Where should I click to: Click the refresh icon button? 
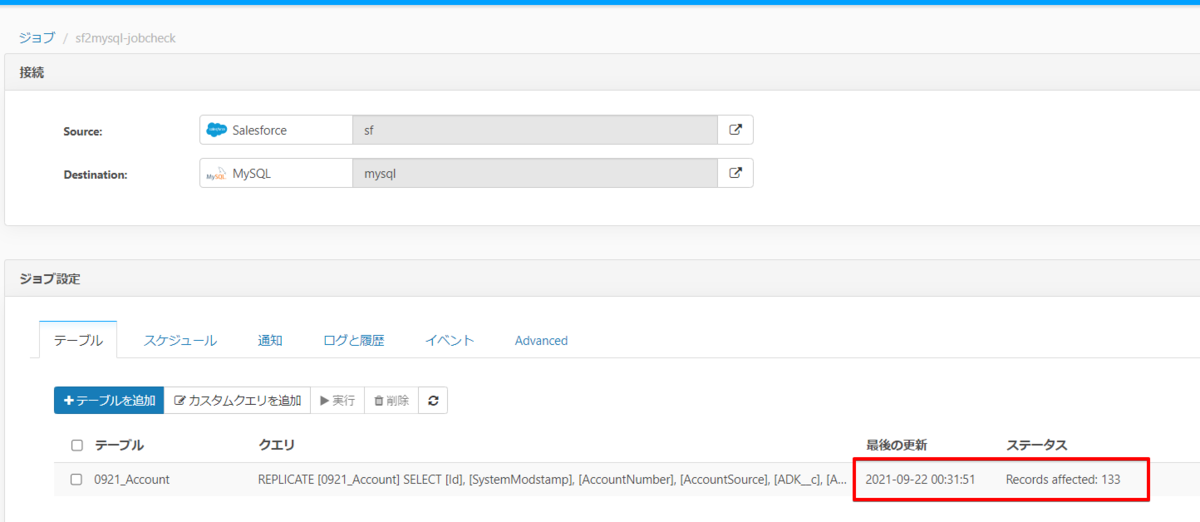(x=433, y=400)
